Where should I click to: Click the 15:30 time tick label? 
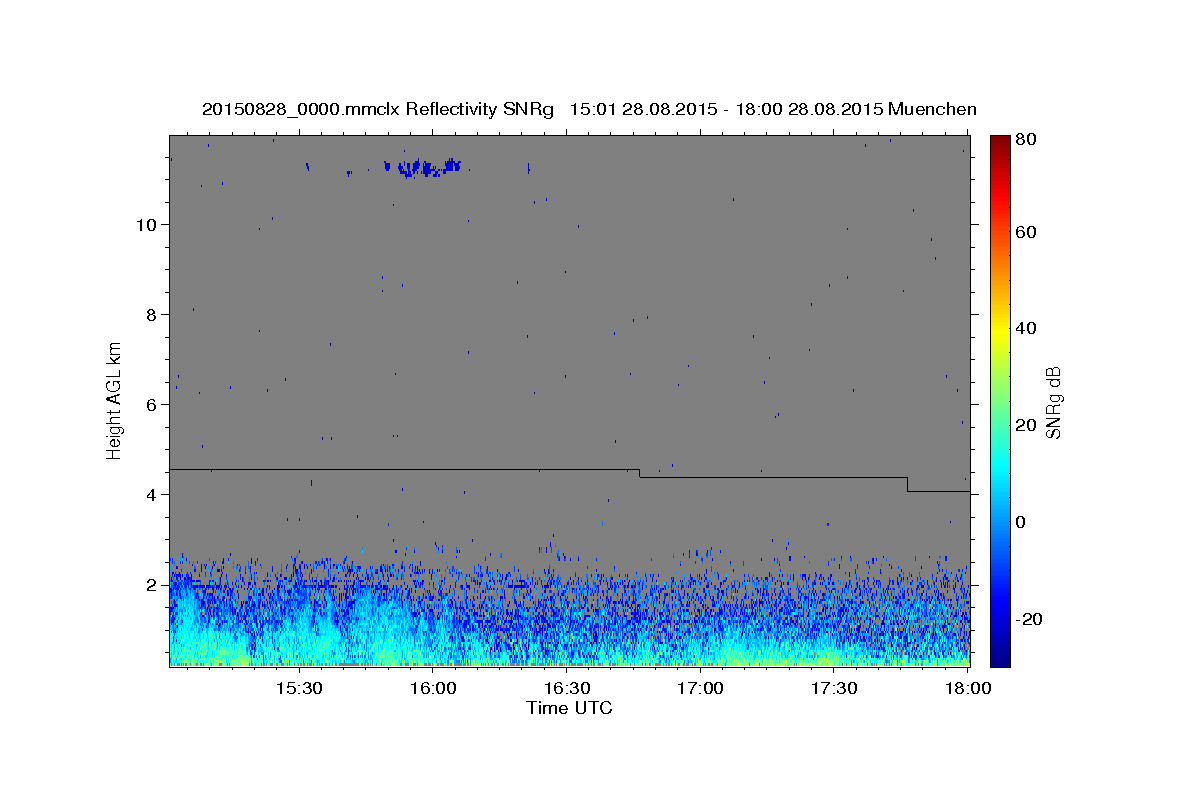coord(298,689)
